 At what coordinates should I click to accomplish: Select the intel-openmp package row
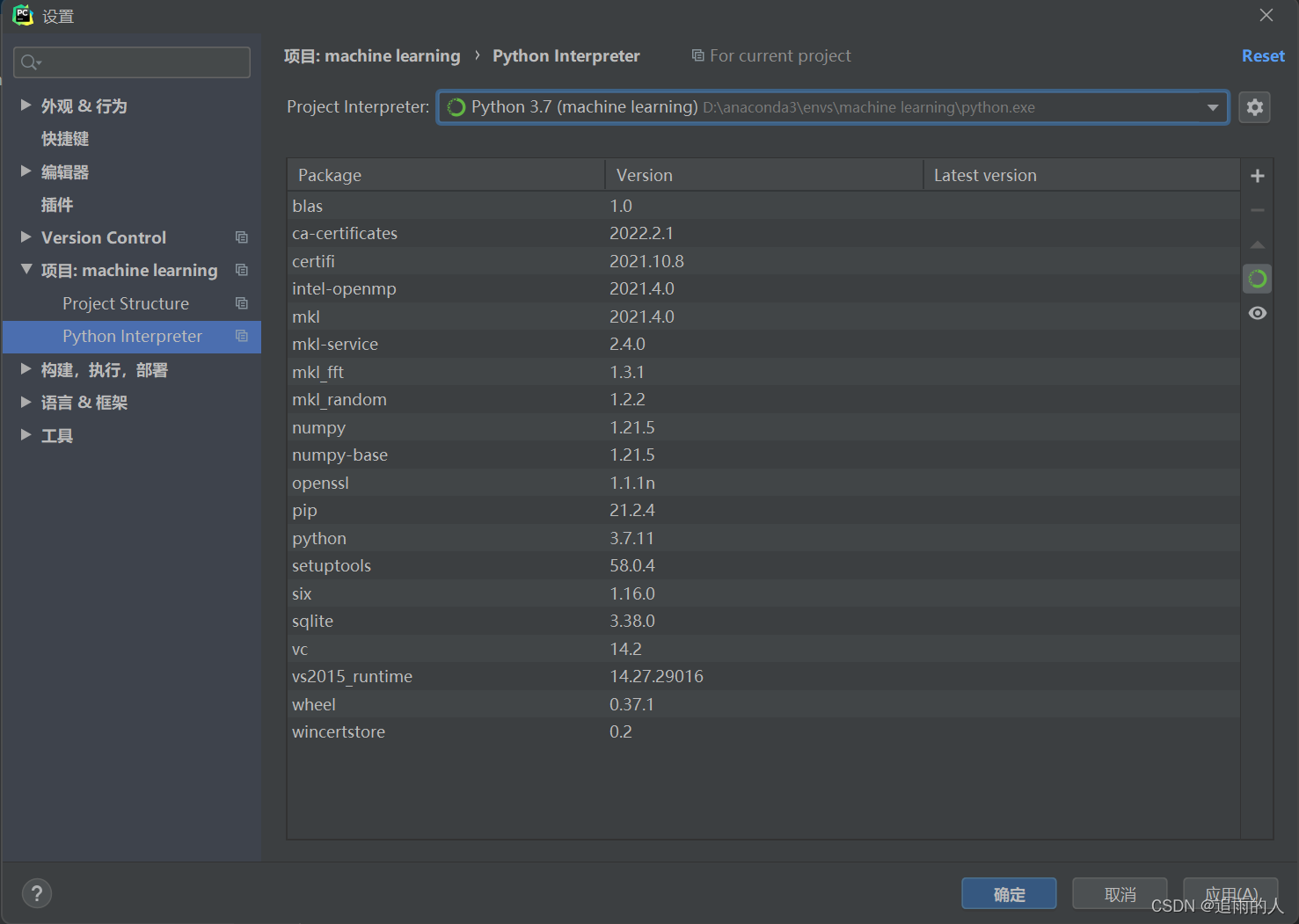tap(763, 288)
